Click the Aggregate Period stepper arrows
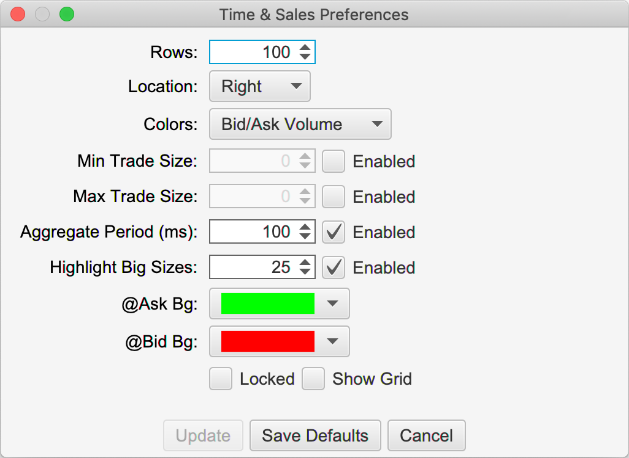This screenshot has height=458, width=629. click(306, 232)
